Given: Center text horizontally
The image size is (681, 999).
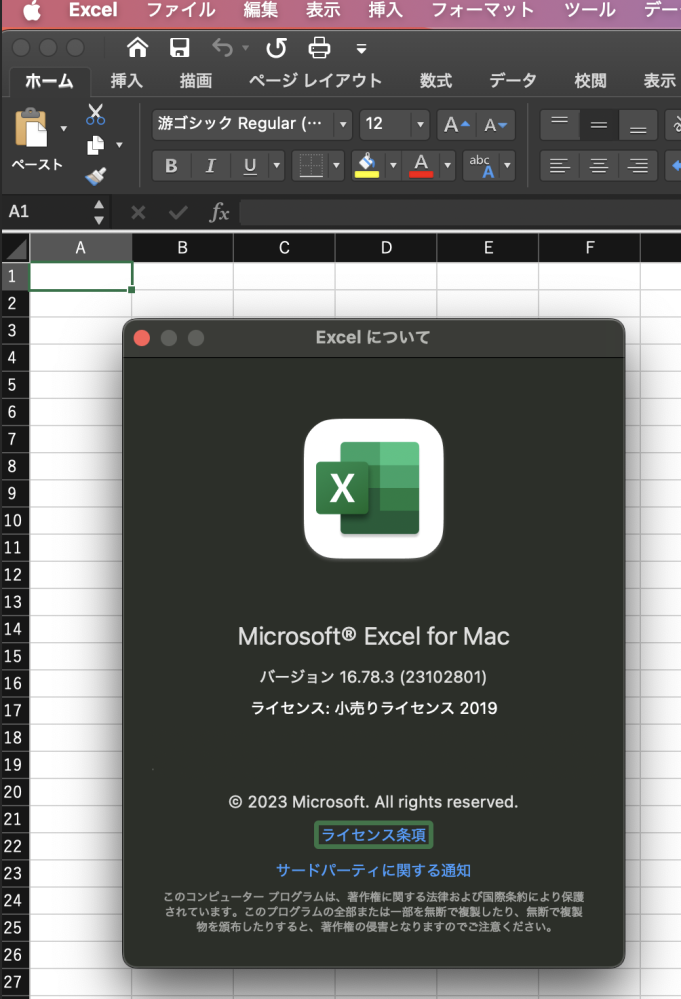Looking at the screenshot, I should [599, 166].
